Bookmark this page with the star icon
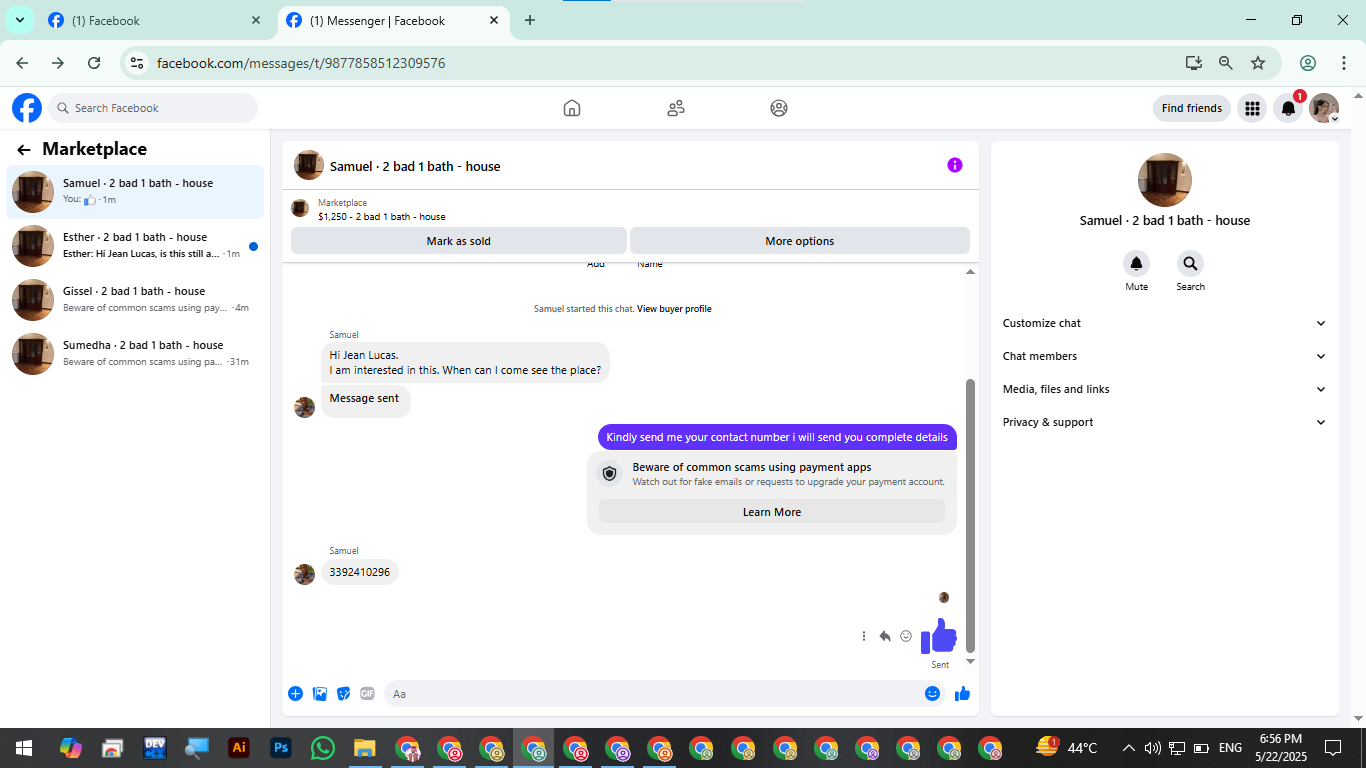The height and width of the screenshot is (768, 1366). pyautogui.click(x=1258, y=63)
